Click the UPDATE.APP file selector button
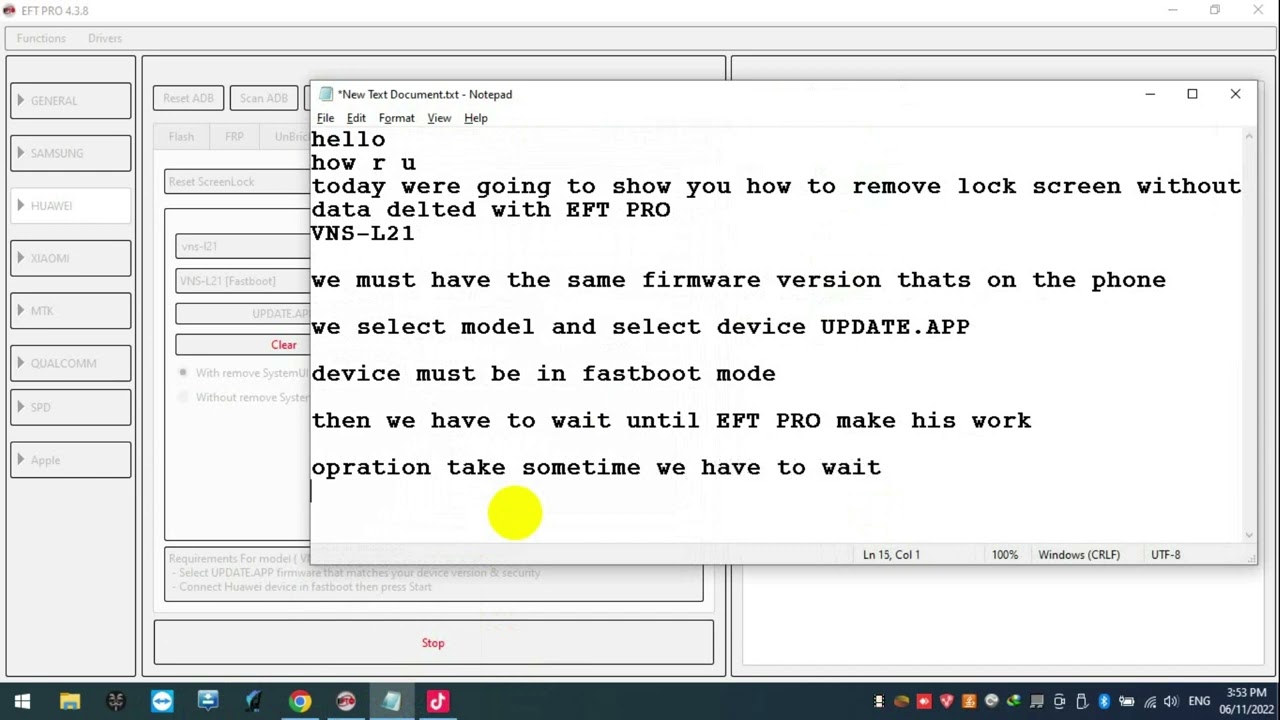Viewport: 1280px width, 720px height. (243, 313)
